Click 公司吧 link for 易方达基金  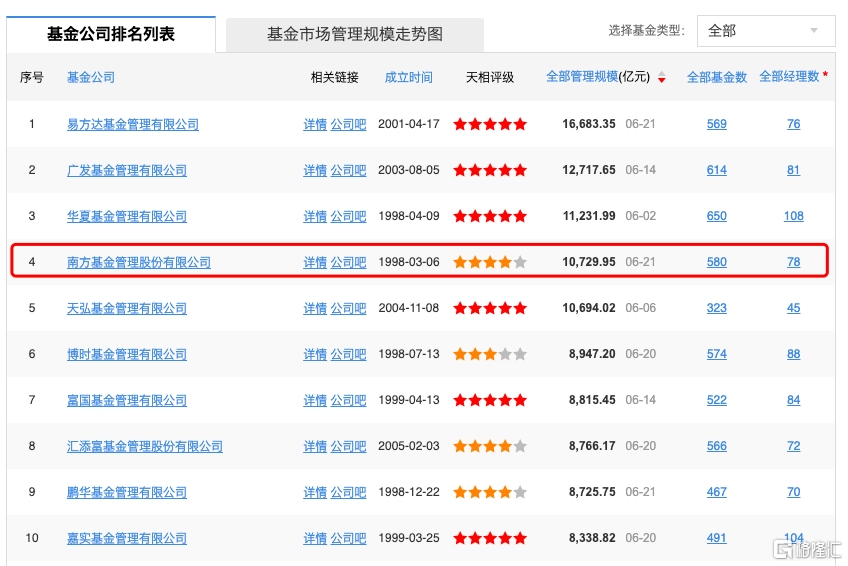[x=348, y=124]
